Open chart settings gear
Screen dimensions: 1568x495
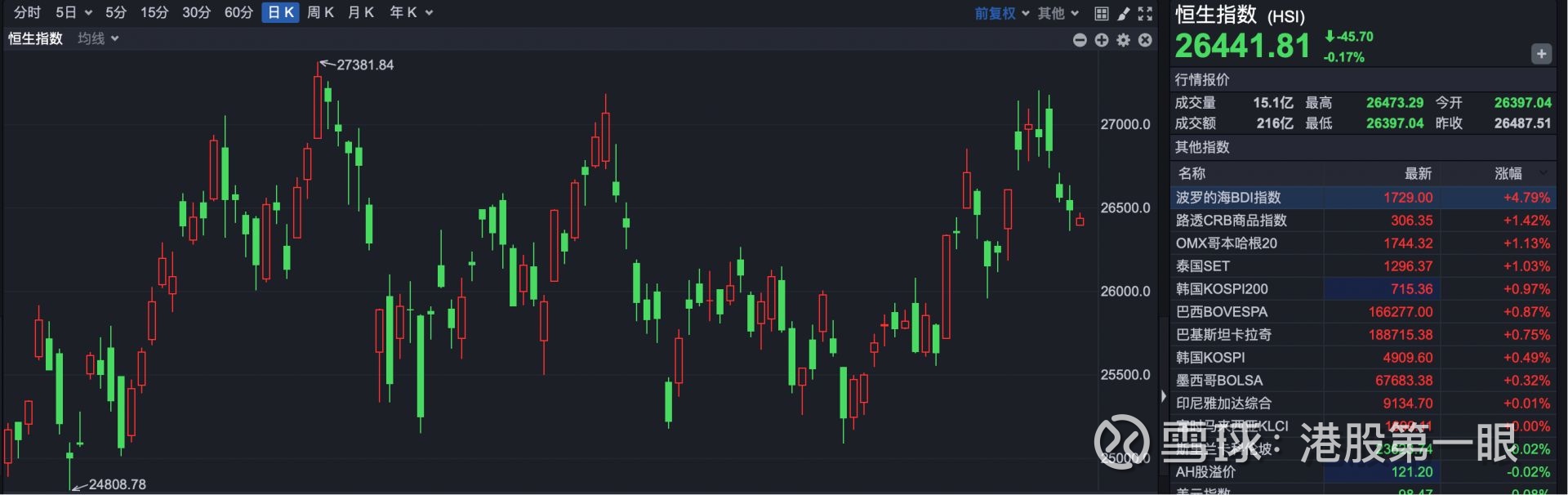click(1124, 40)
